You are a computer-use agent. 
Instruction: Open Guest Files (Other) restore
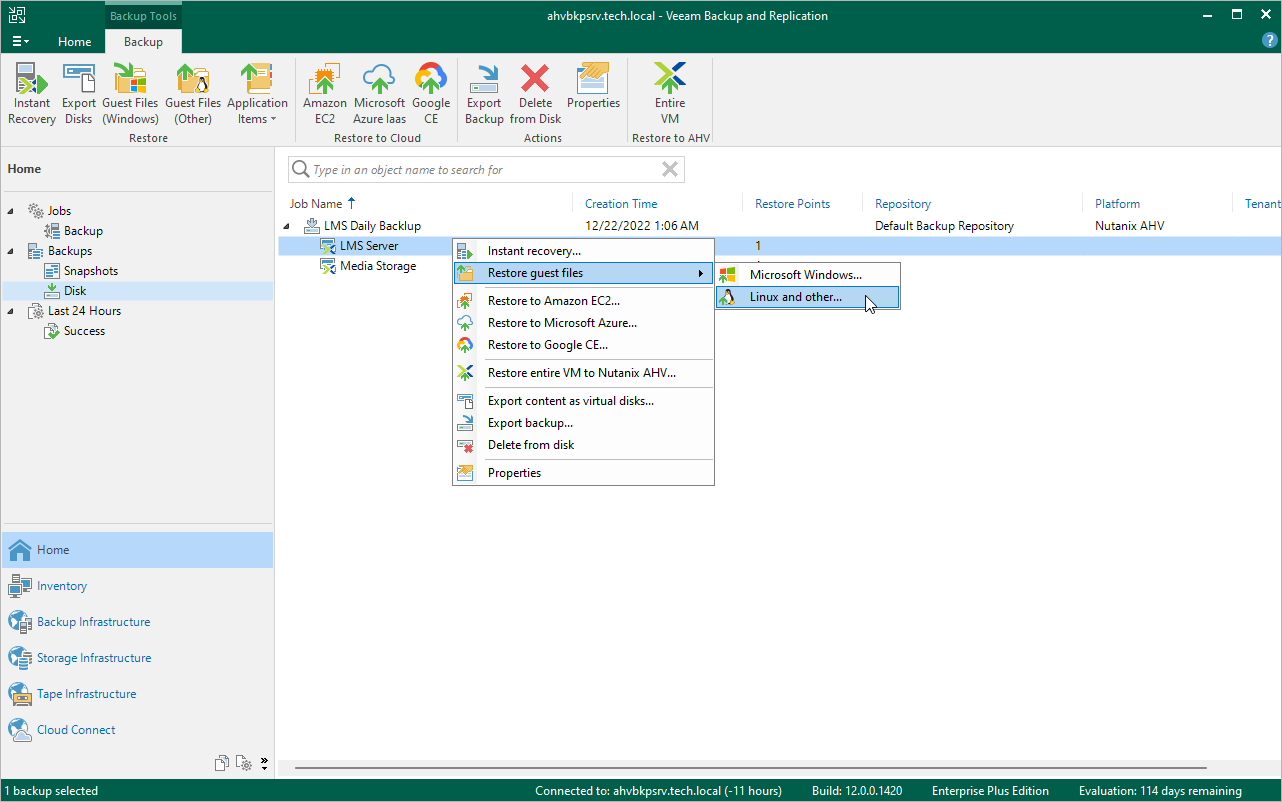pyautogui.click(x=193, y=94)
